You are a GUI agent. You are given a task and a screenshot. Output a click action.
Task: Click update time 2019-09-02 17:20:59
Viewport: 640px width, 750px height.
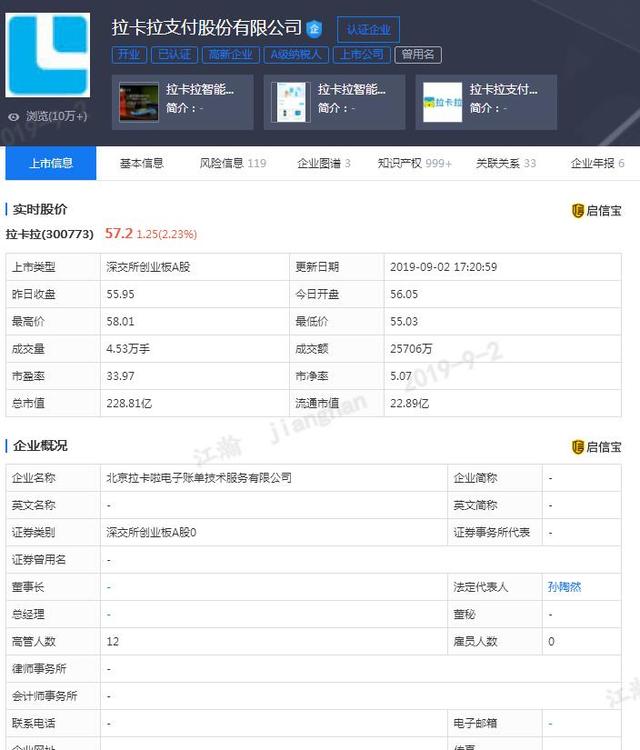click(x=443, y=267)
